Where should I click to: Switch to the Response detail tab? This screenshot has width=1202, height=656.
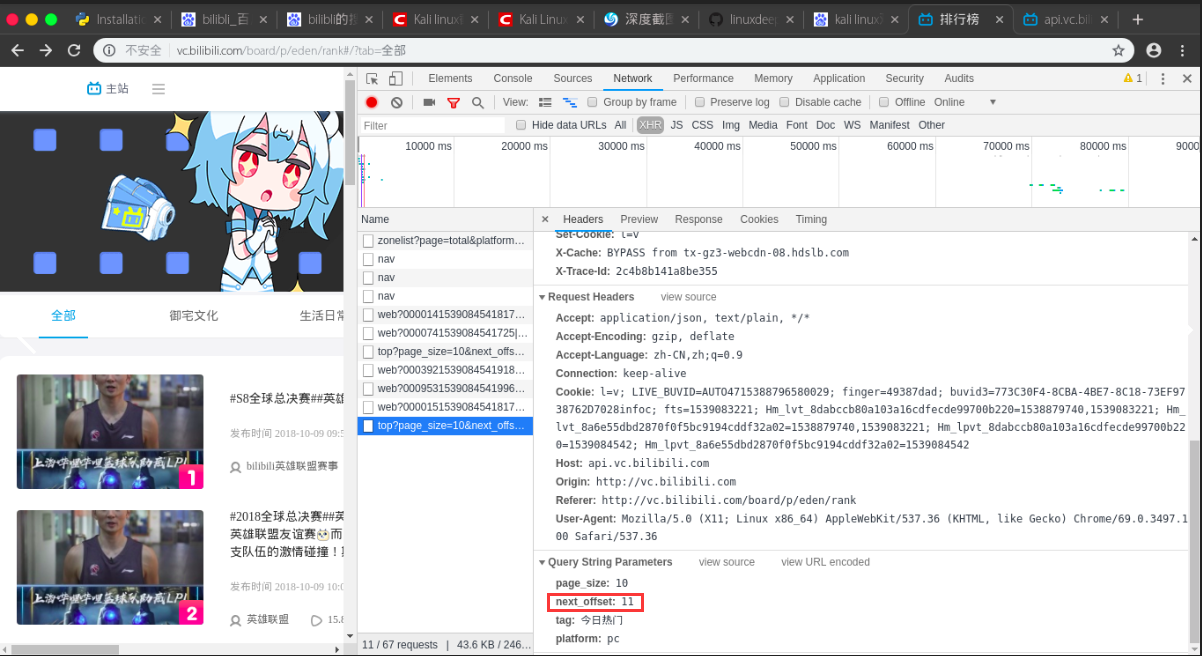pos(698,219)
